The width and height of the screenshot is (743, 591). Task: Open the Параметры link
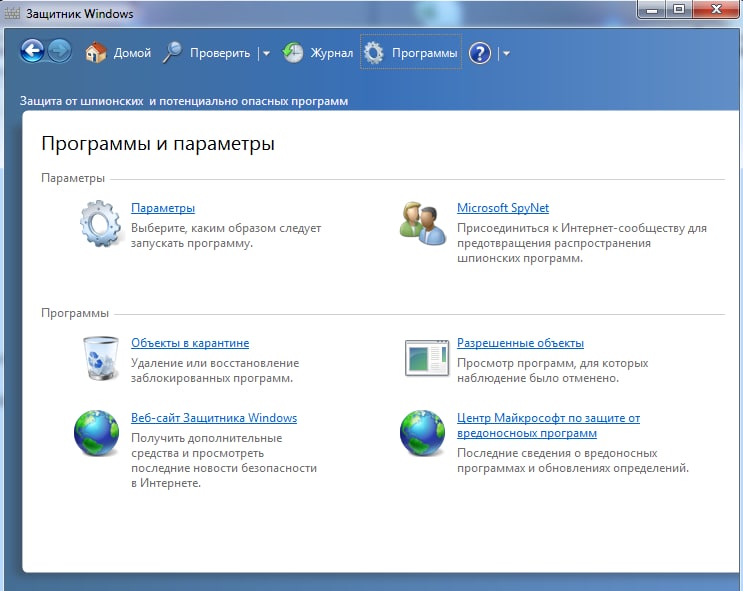pyautogui.click(x=163, y=208)
